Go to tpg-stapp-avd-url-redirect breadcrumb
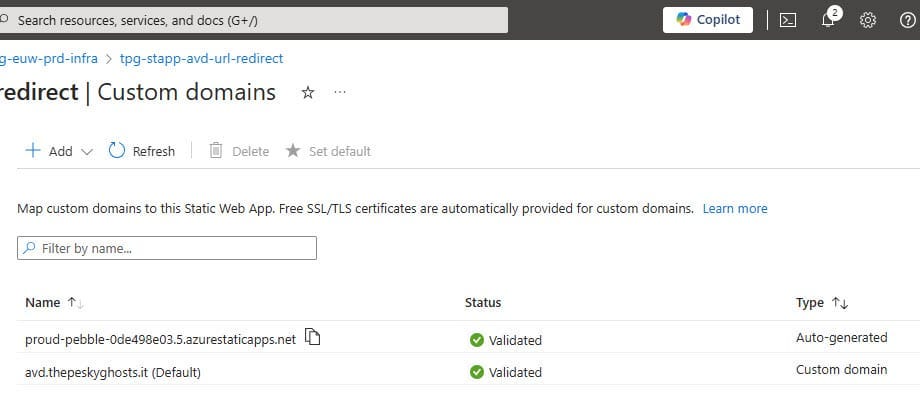Viewport: 920px width, 414px height. point(201,59)
